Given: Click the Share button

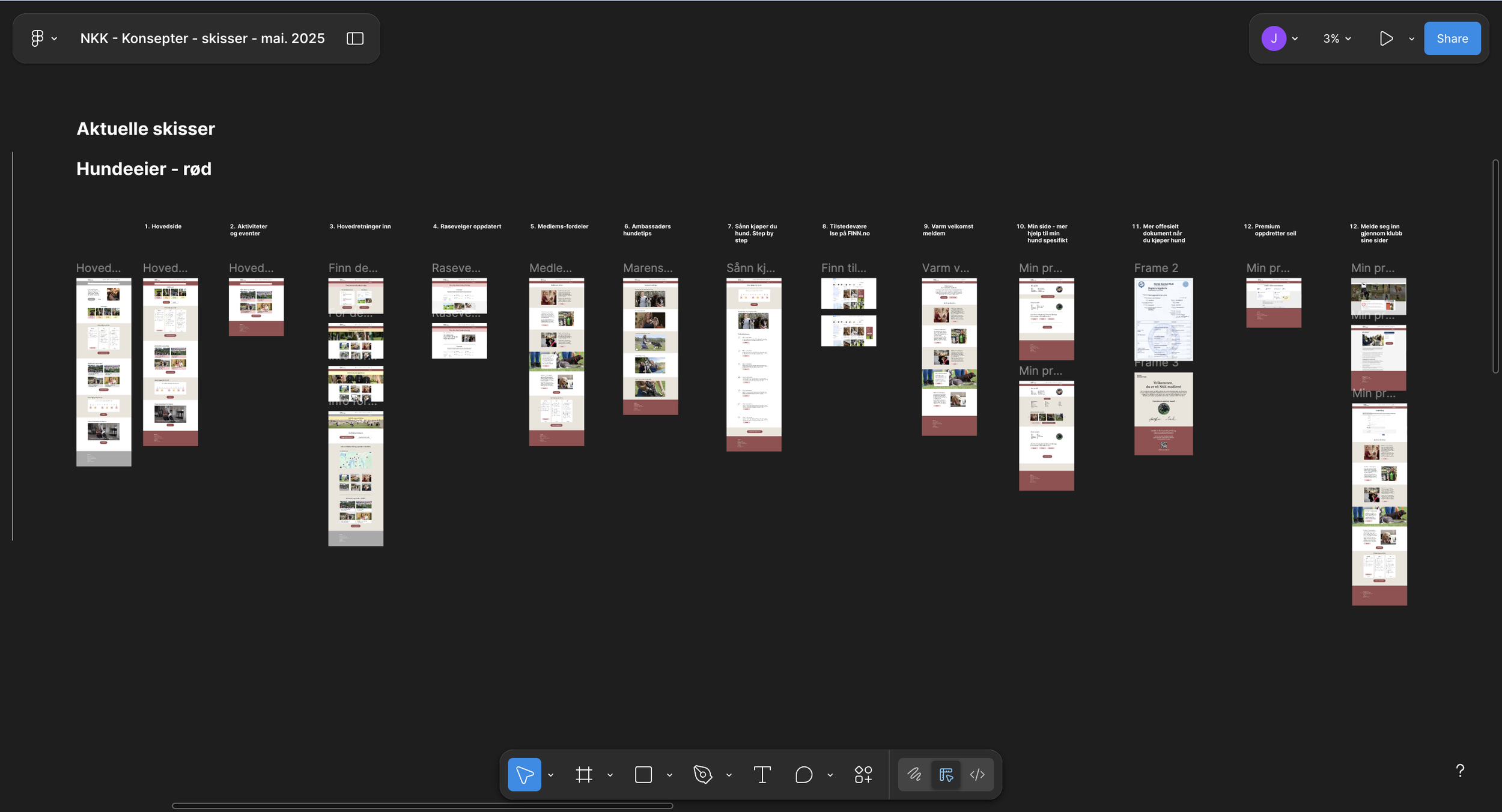Looking at the screenshot, I should [1452, 38].
